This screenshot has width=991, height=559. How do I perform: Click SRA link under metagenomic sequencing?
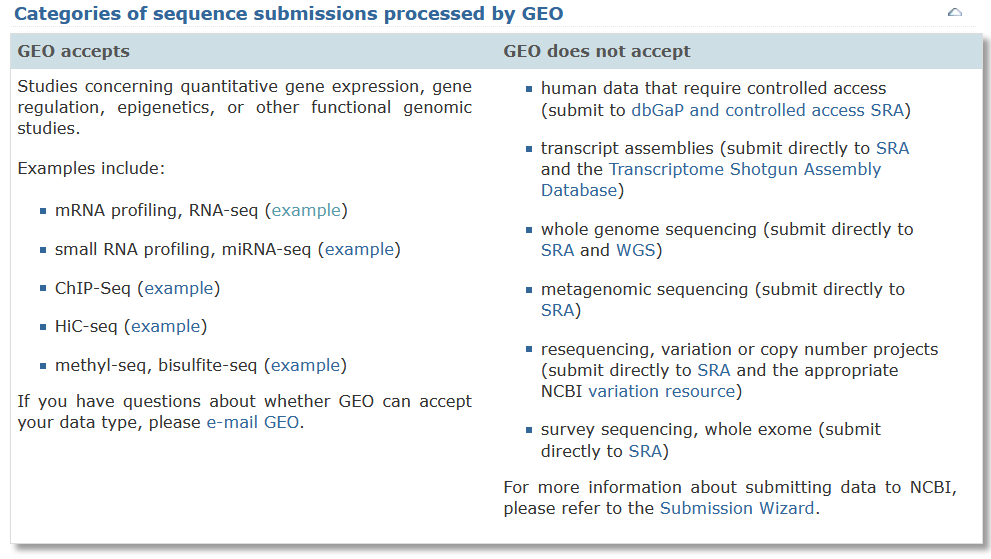point(558,310)
